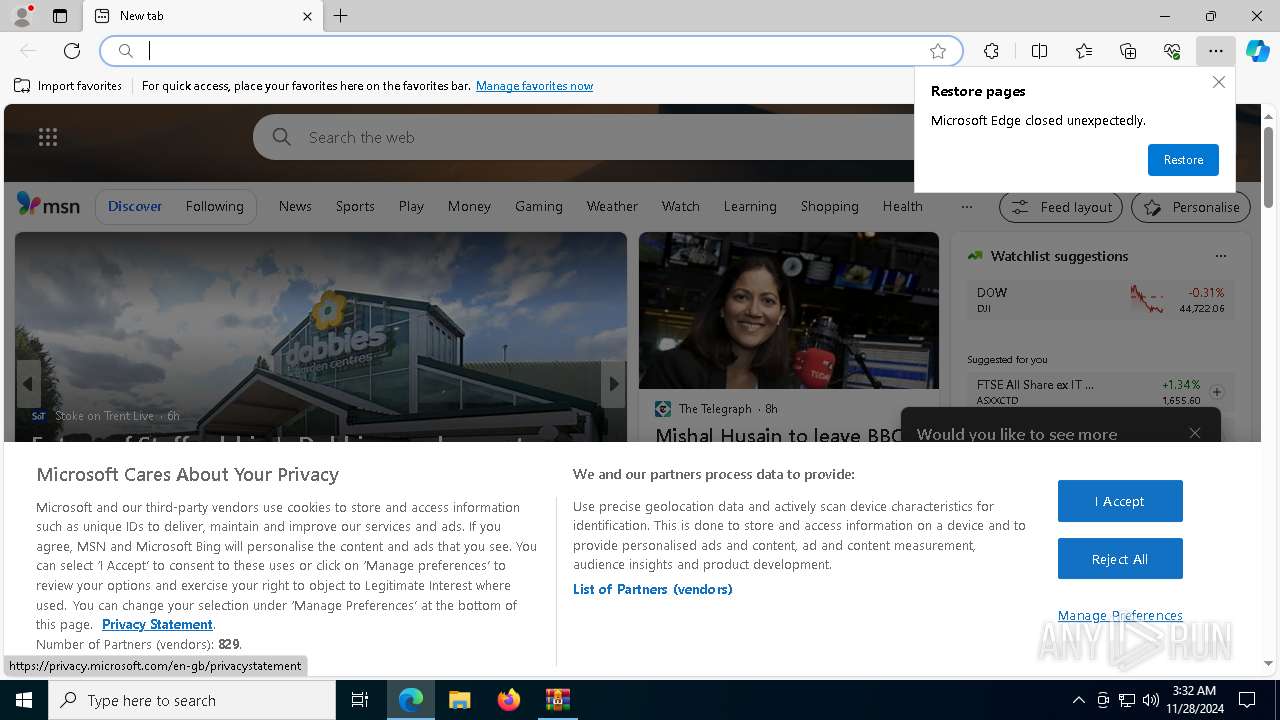Click the taskbar clock showing 3:32 AM
This screenshot has width=1280, height=720.
[x=1194, y=700]
